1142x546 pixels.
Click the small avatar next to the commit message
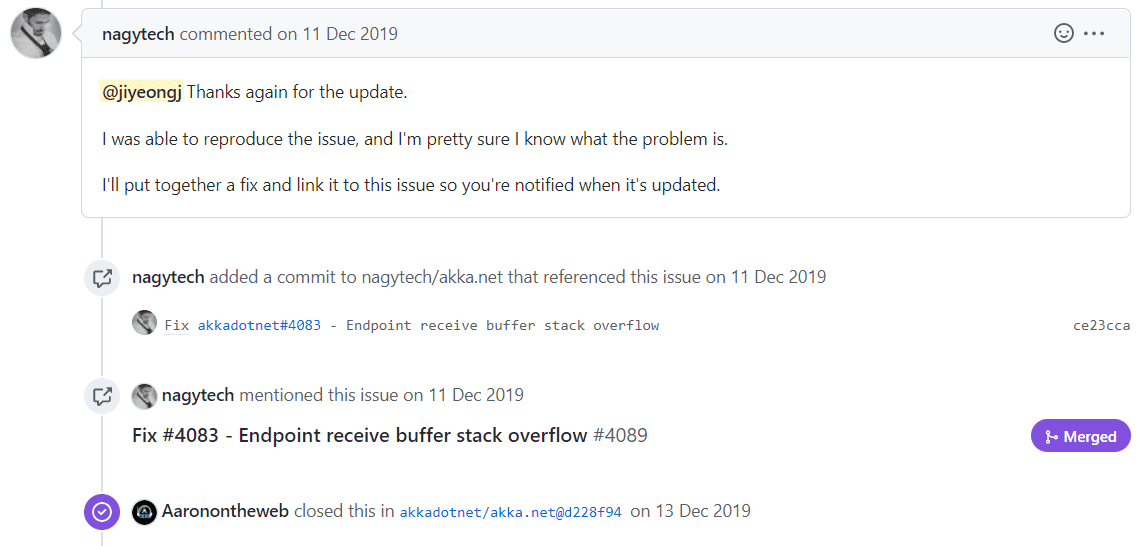(144, 323)
